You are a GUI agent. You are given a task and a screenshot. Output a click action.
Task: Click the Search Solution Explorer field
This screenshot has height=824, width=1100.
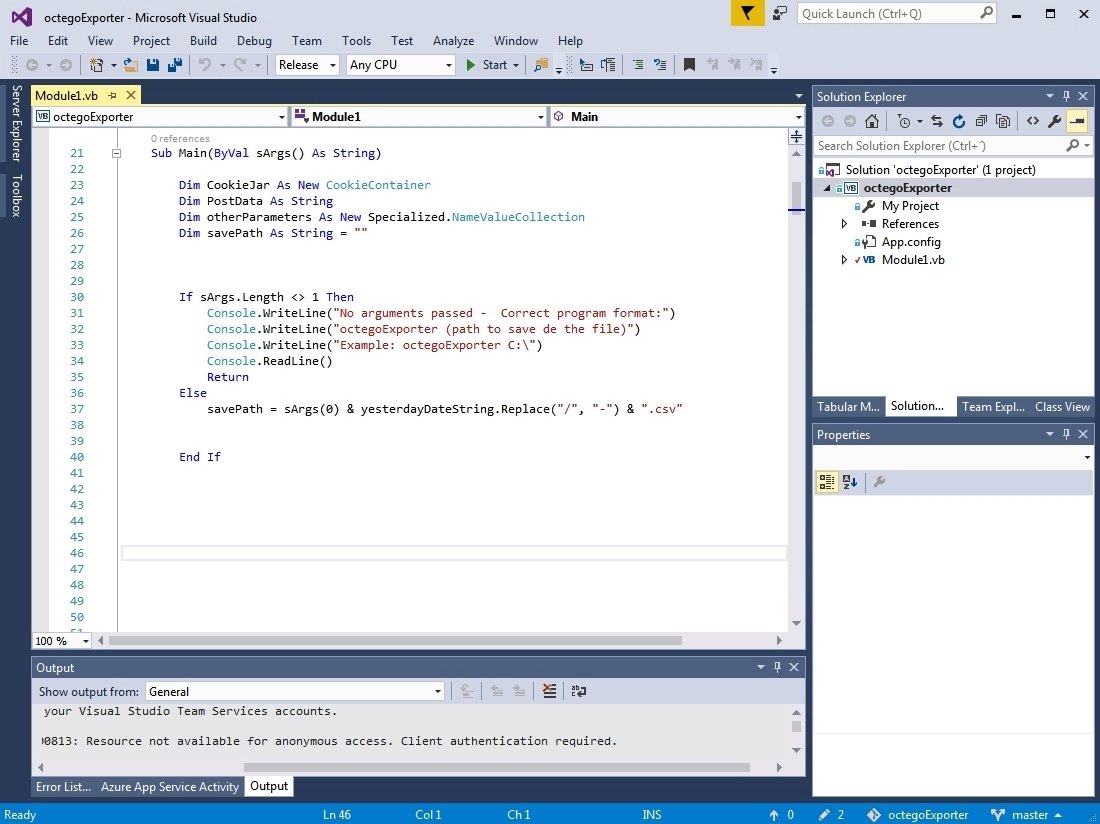pyautogui.click(x=953, y=146)
